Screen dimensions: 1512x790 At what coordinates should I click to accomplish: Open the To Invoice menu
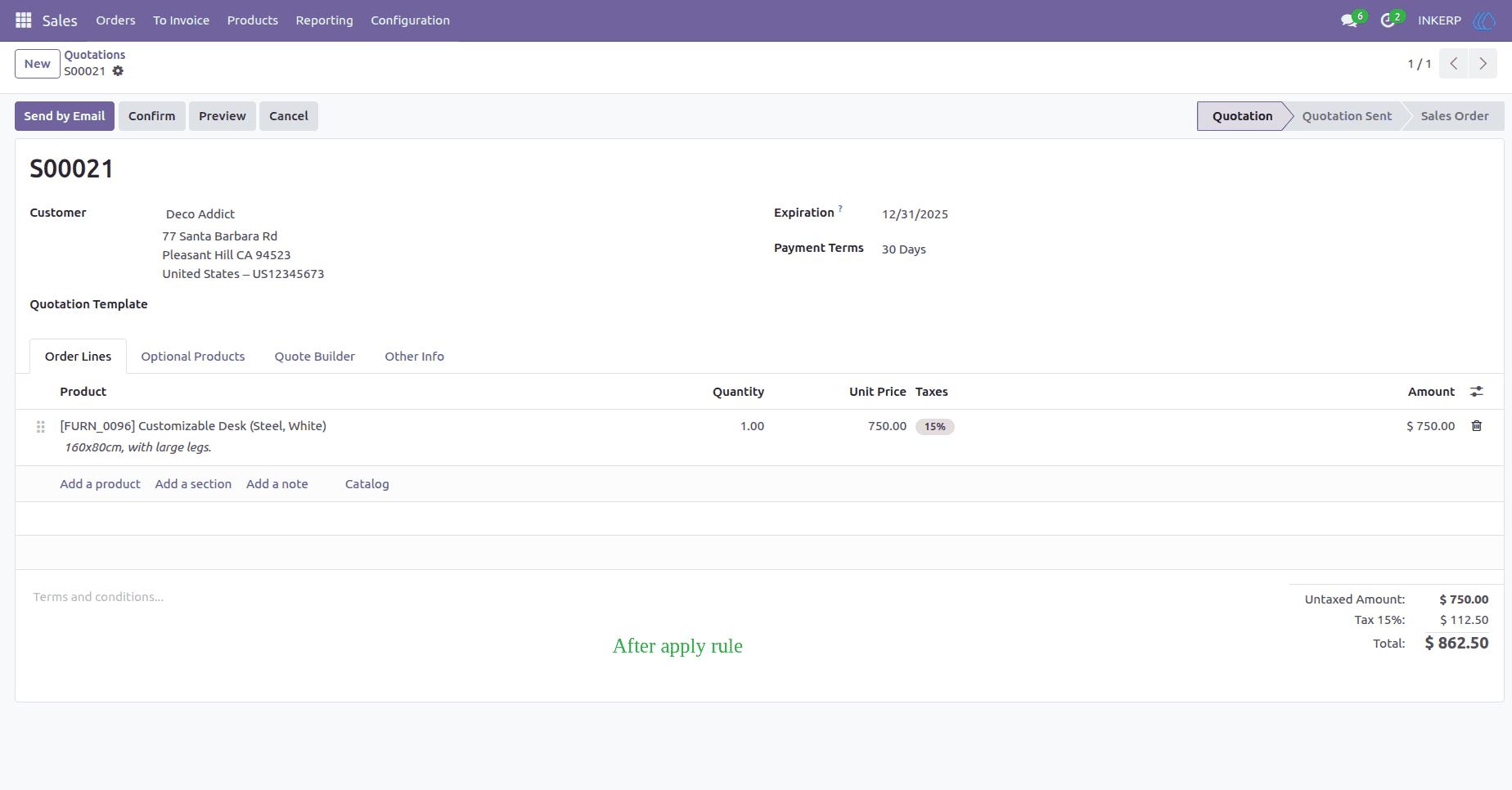coord(181,20)
